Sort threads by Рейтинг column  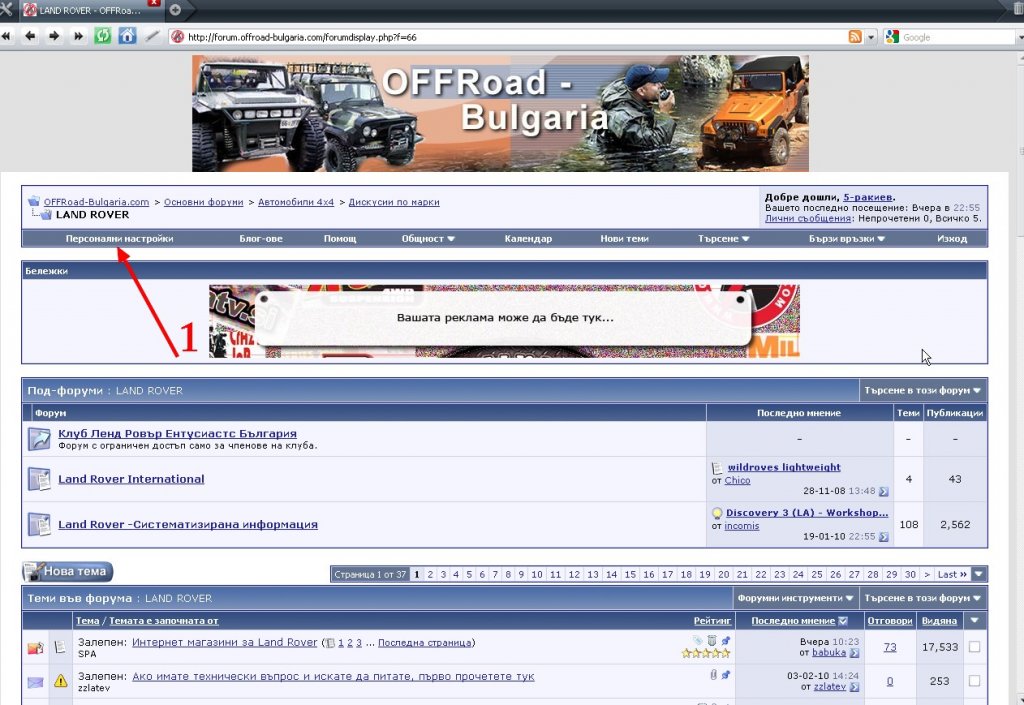tap(712, 621)
